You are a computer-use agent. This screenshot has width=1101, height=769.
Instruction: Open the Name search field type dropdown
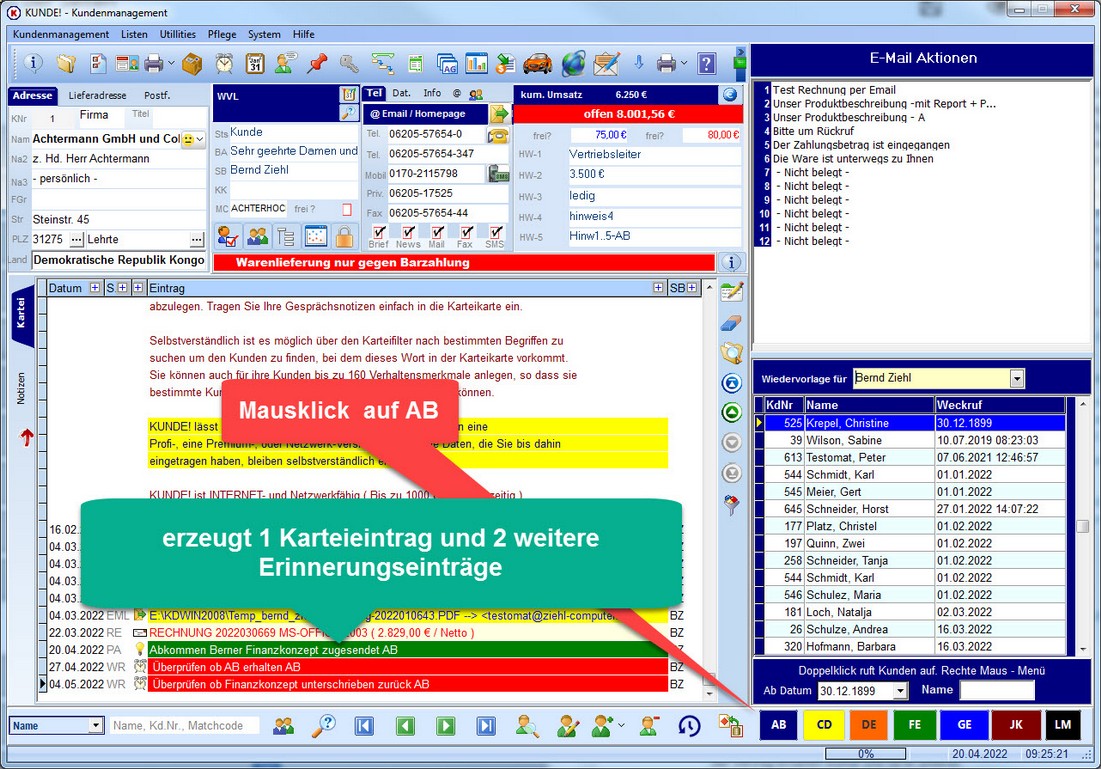point(96,726)
